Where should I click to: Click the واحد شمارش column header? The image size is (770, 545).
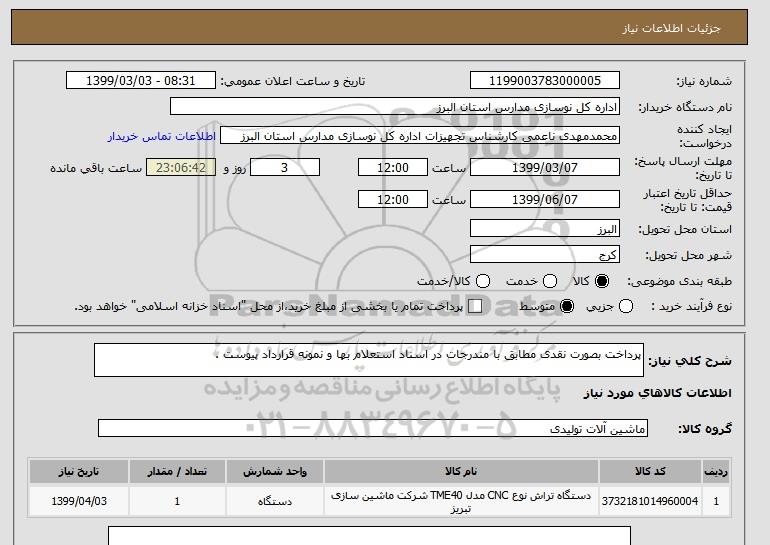tap(275, 471)
